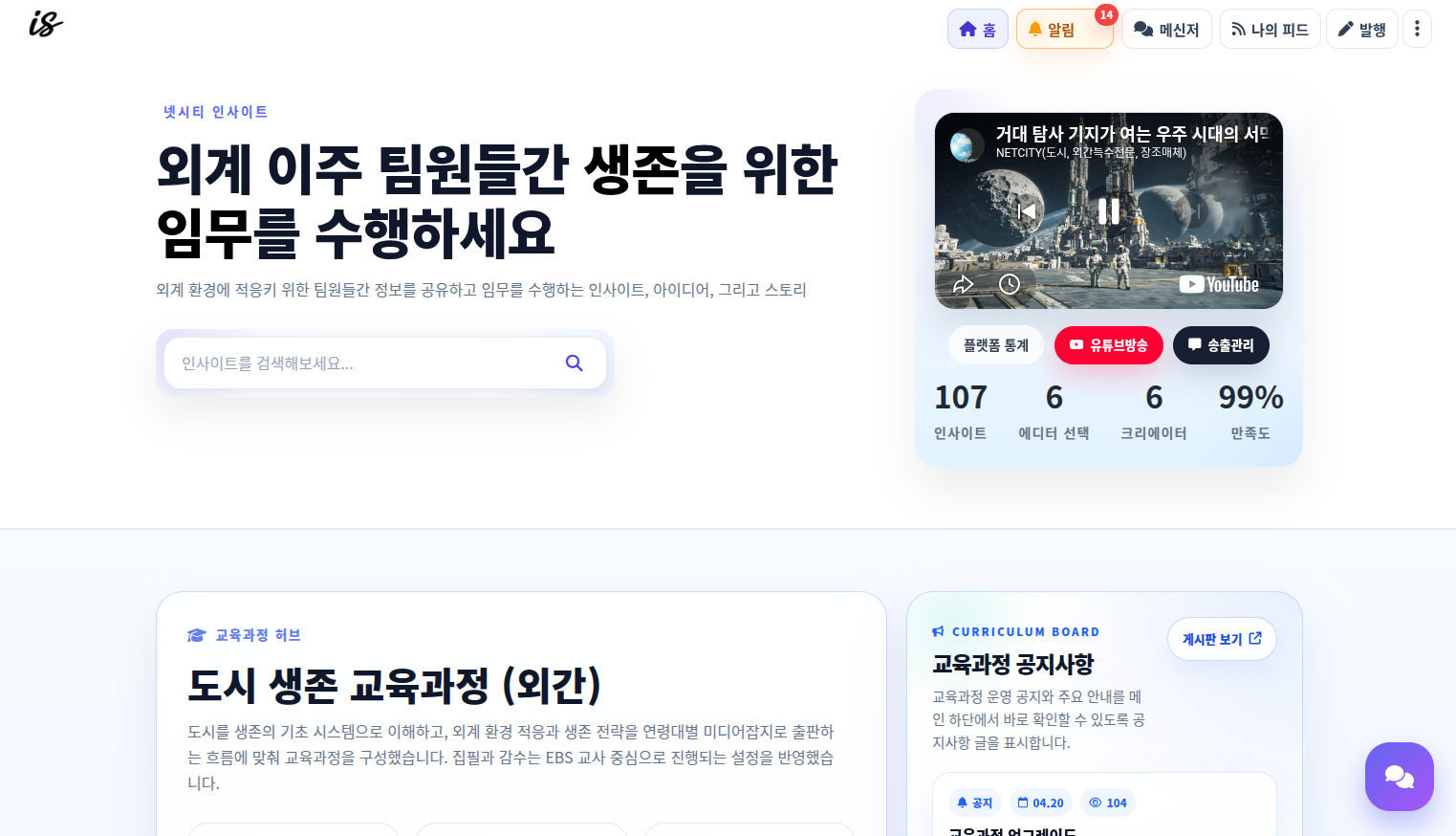Click the YouTube logo on the video
Viewport: 1456px width, 836px height.
pyautogui.click(x=1219, y=284)
